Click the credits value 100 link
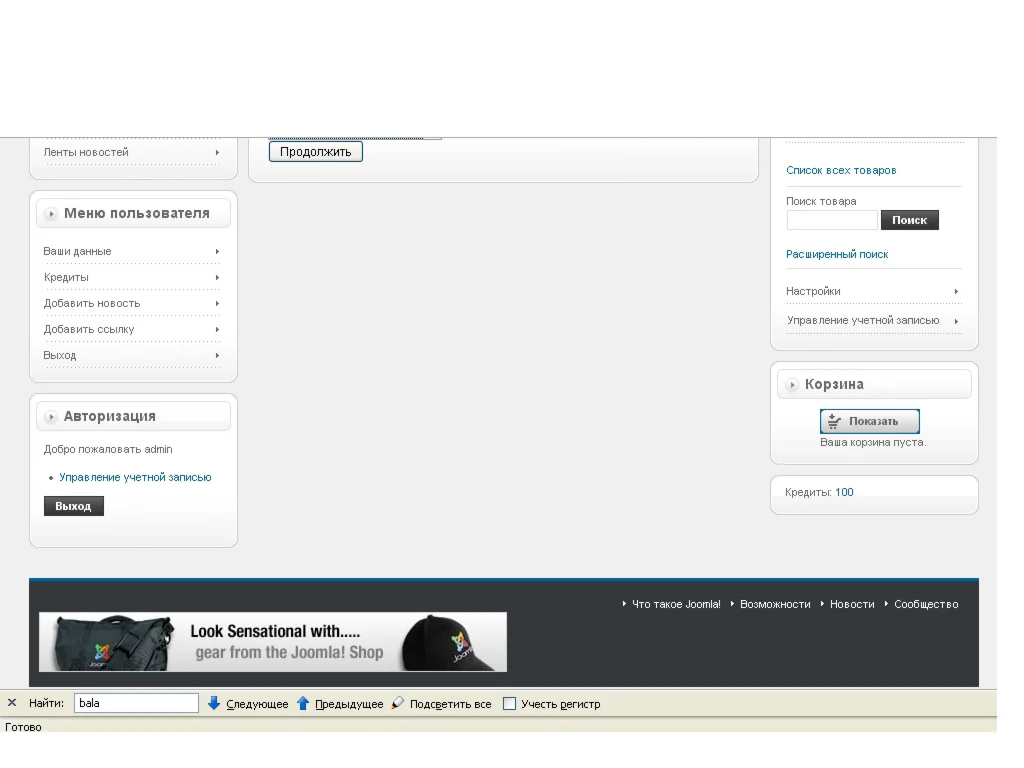 844,492
